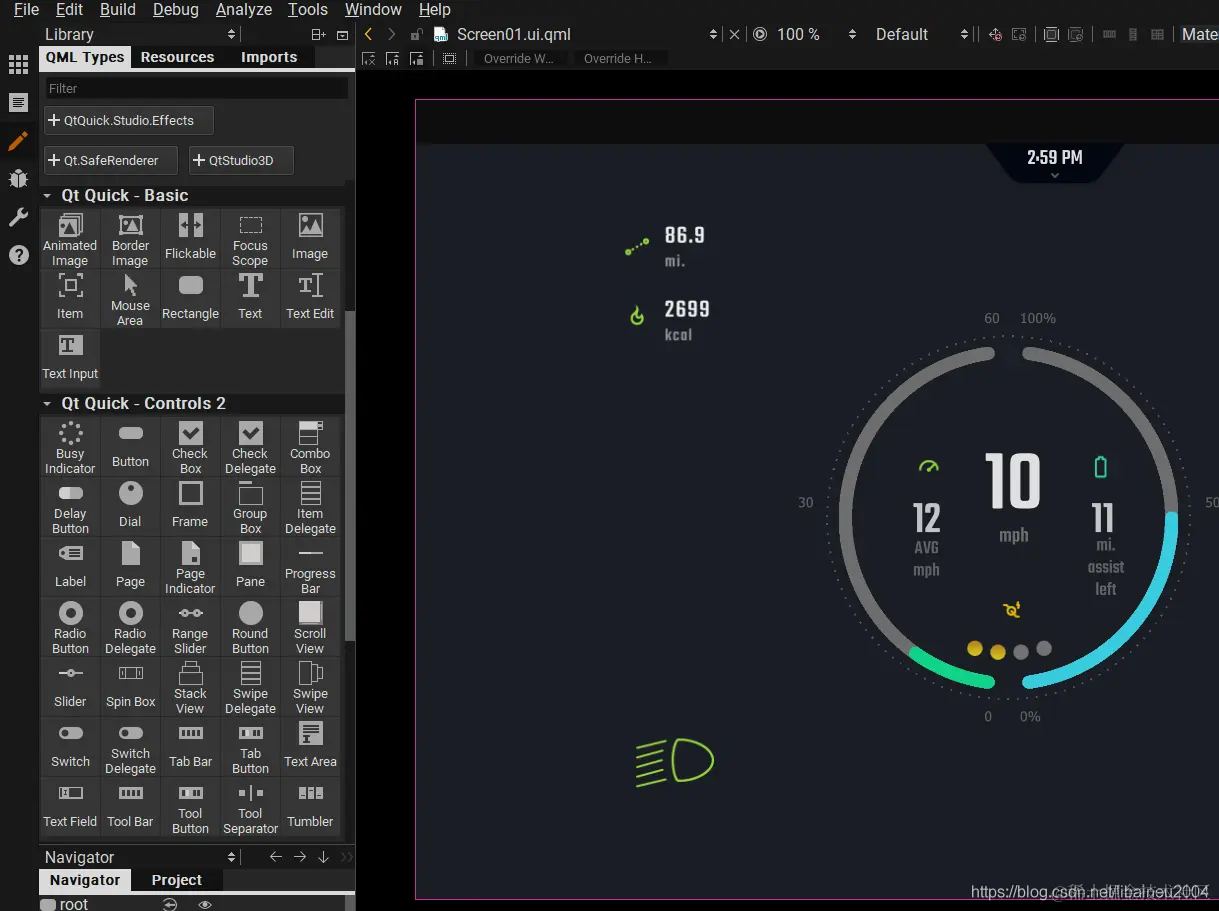Select the Border Image component

pyautogui.click(x=130, y=239)
